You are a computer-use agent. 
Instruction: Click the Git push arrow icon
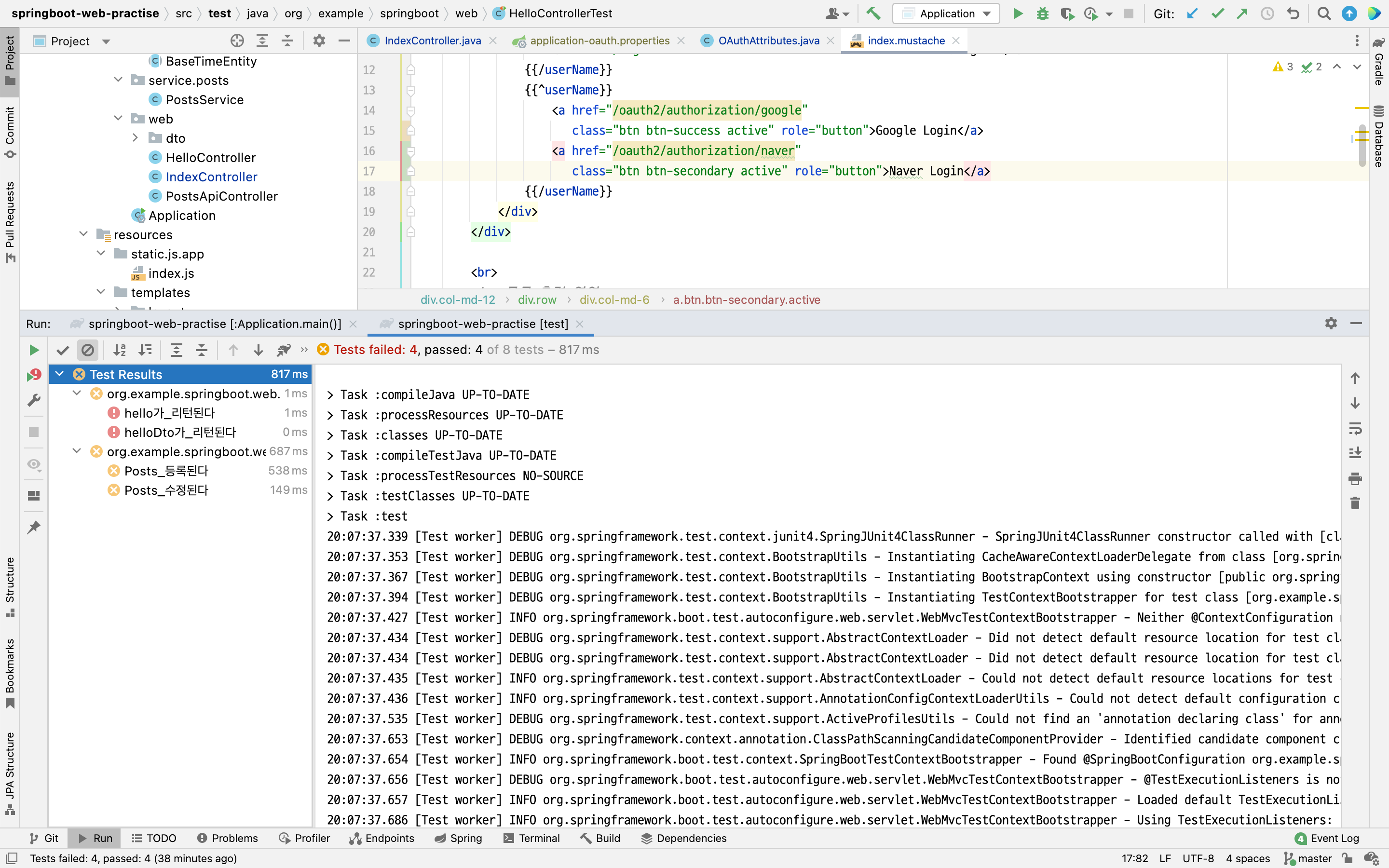pyautogui.click(x=1242, y=13)
